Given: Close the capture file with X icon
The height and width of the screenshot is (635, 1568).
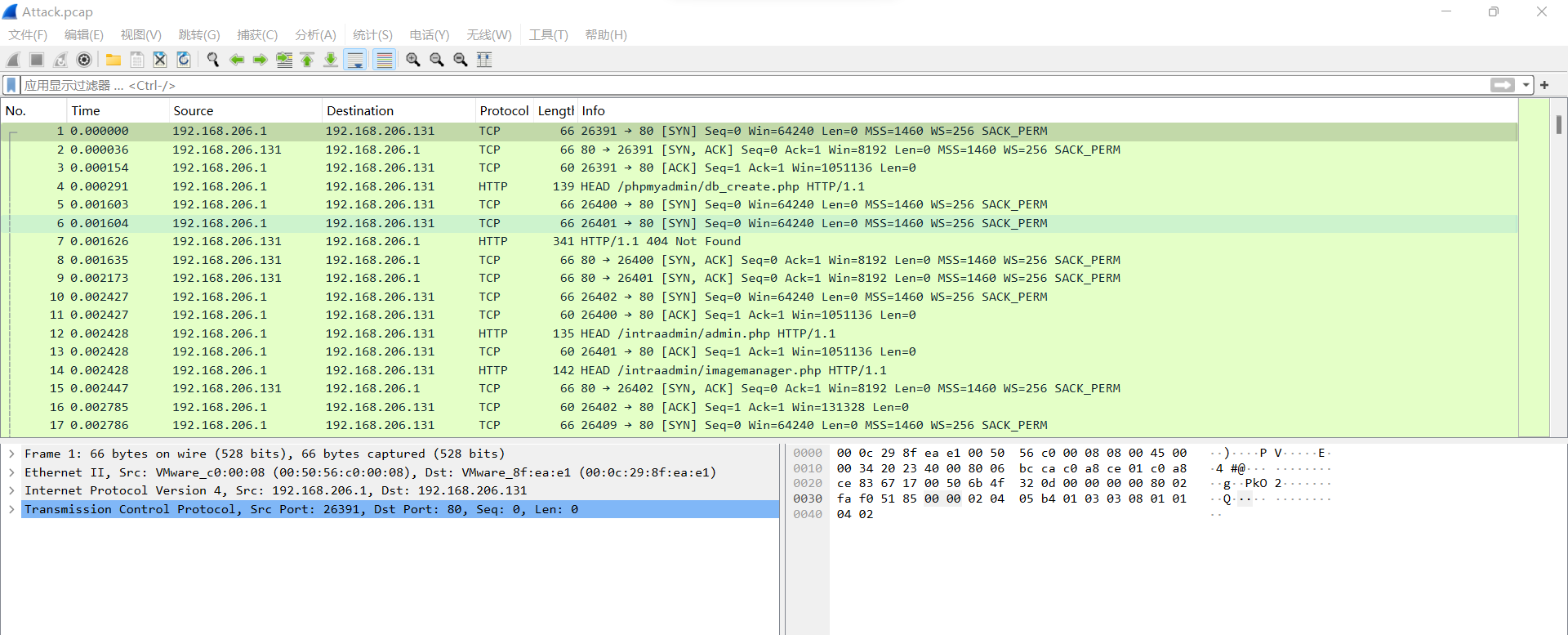Looking at the screenshot, I should point(160,60).
